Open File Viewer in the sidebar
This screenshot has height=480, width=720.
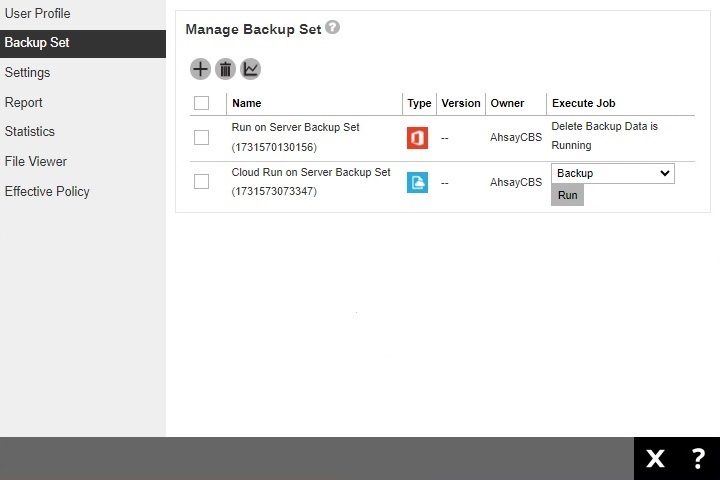[83, 162]
